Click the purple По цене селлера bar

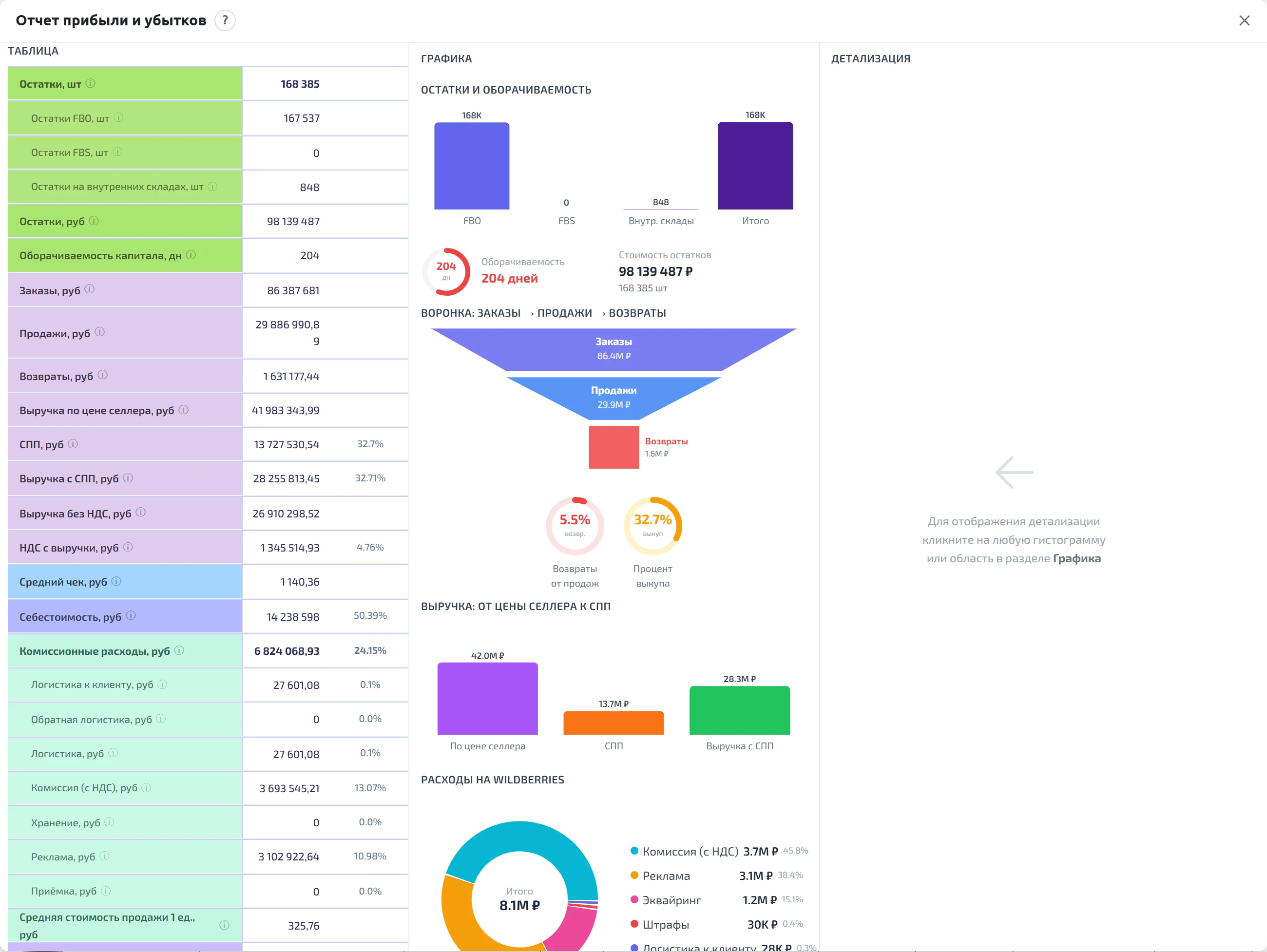[x=487, y=699]
